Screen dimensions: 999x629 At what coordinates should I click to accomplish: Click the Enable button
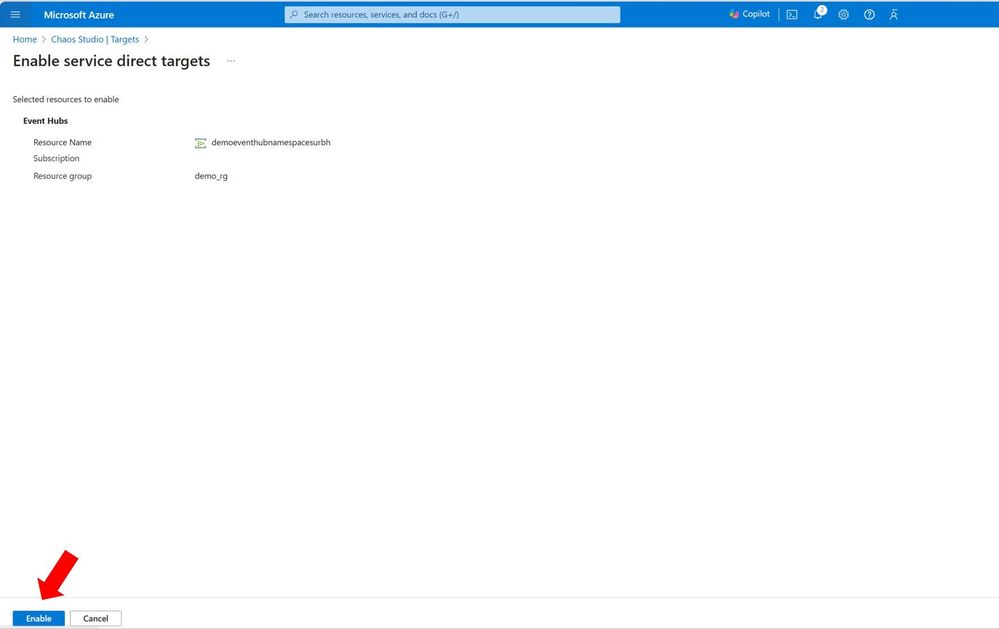click(39, 618)
